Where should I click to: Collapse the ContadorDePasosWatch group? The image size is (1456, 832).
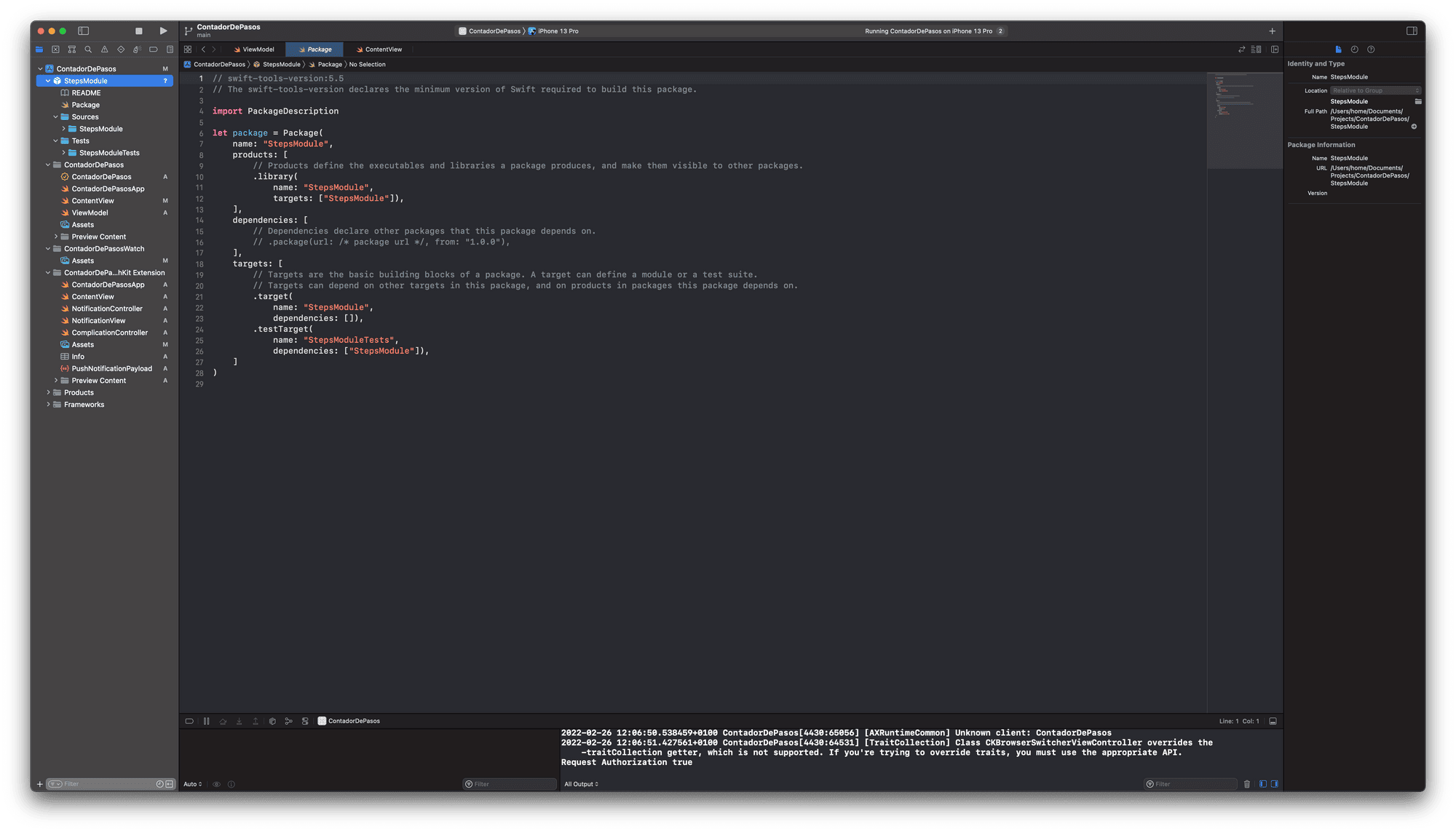click(x=48, y=249)
